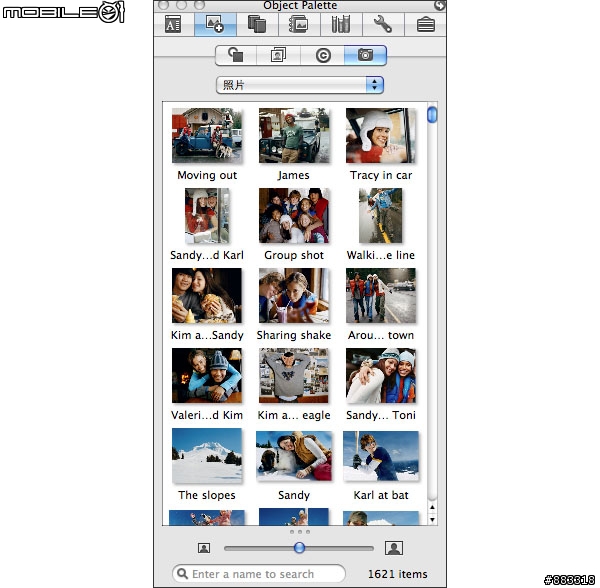Select the Karl at bat photo

coord(381,456)
